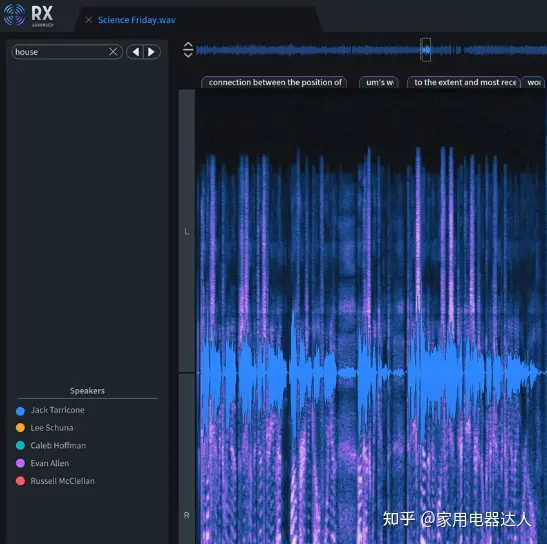Select the right channel R strip
This screenshot has width=547, height=544.
click(187, 459)
